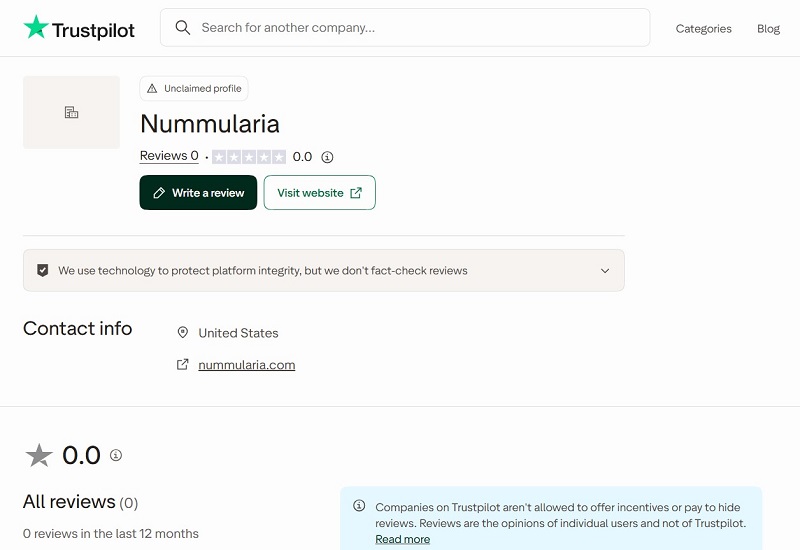Click the location pin icon by United States
This screenshot has width=800, height=550.
point(183,333)
